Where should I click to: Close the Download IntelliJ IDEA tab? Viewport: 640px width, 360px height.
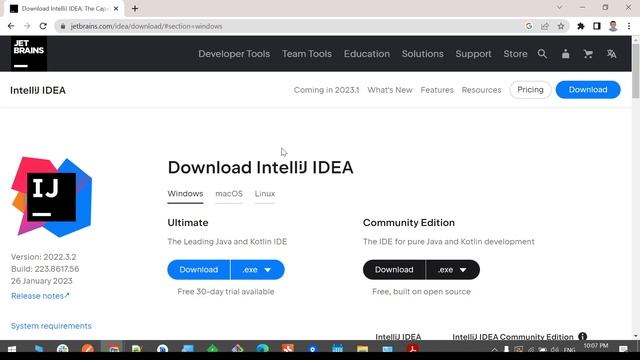click(x=116, y=8)
